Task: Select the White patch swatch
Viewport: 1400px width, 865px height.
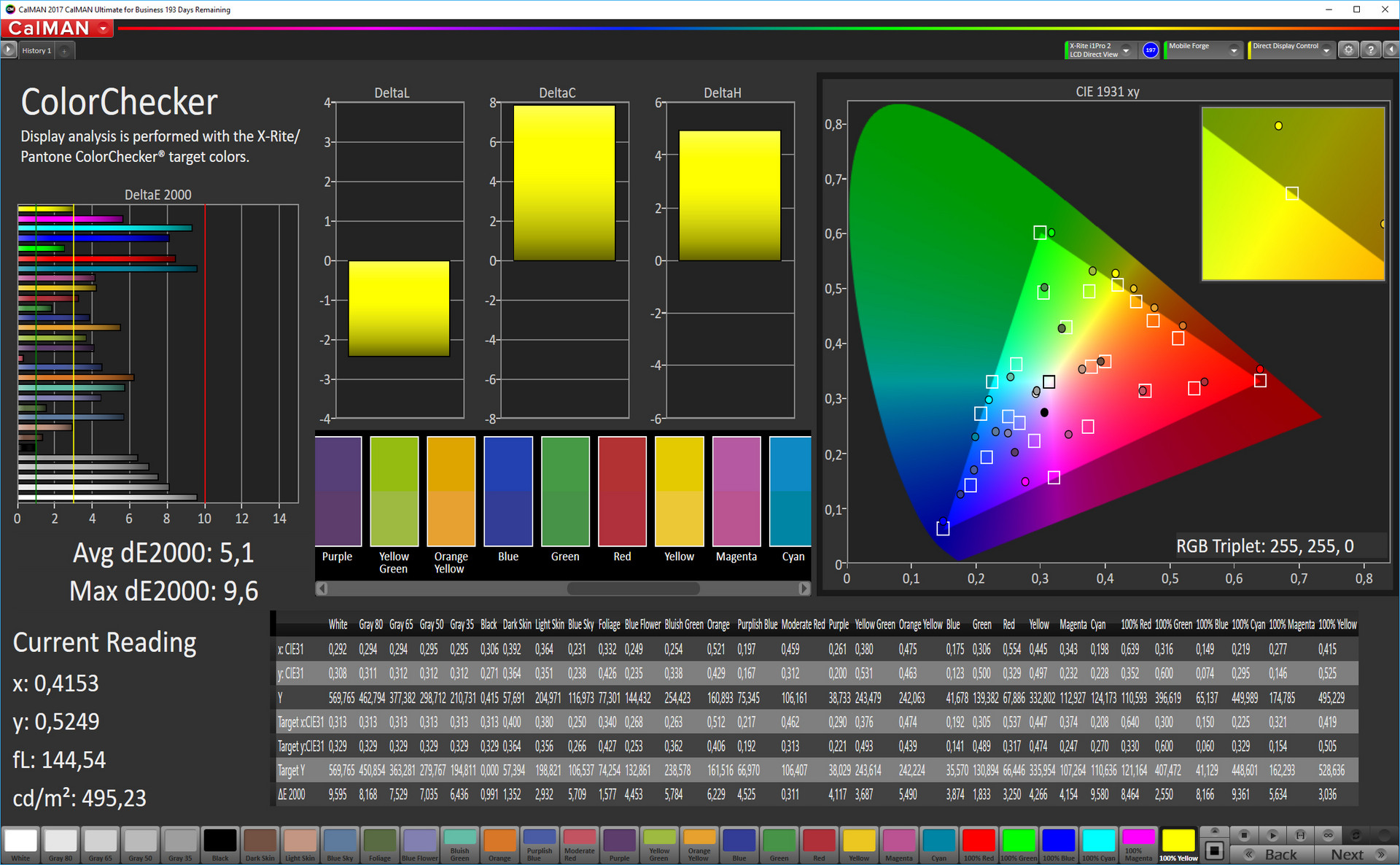Action: 20,845
